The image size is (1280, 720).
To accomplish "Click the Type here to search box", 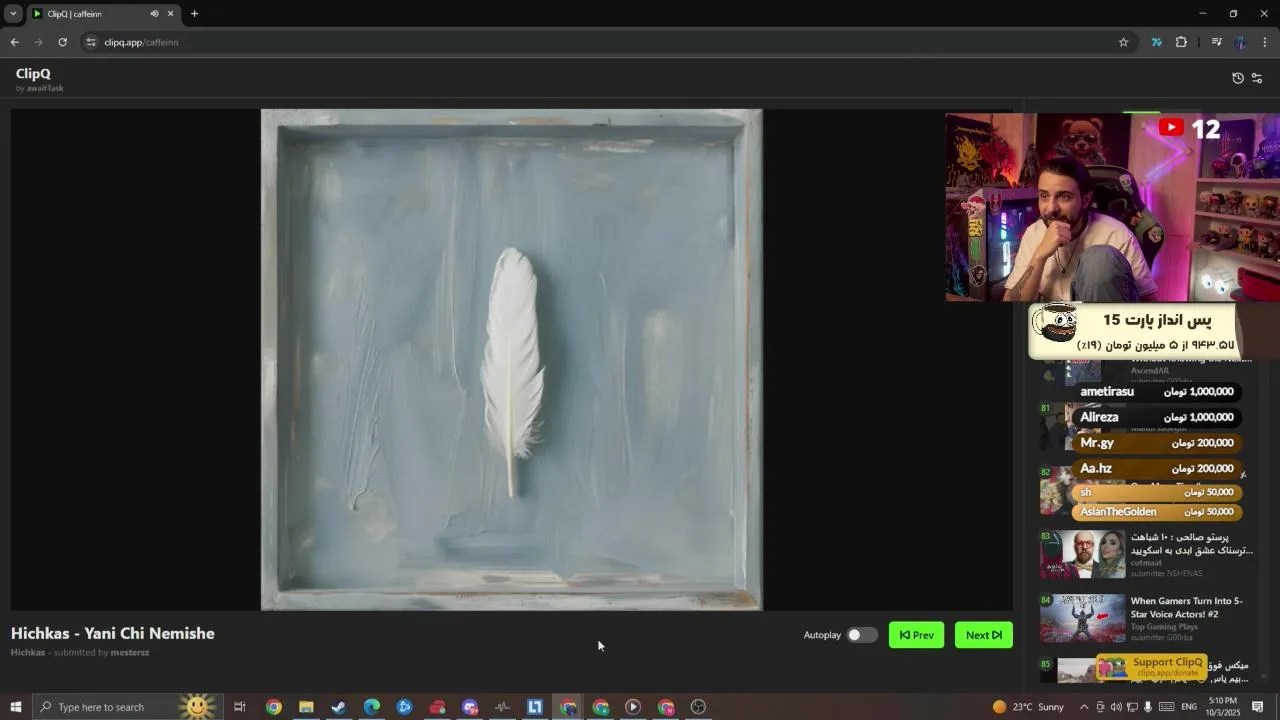I will tap(127, 707).
